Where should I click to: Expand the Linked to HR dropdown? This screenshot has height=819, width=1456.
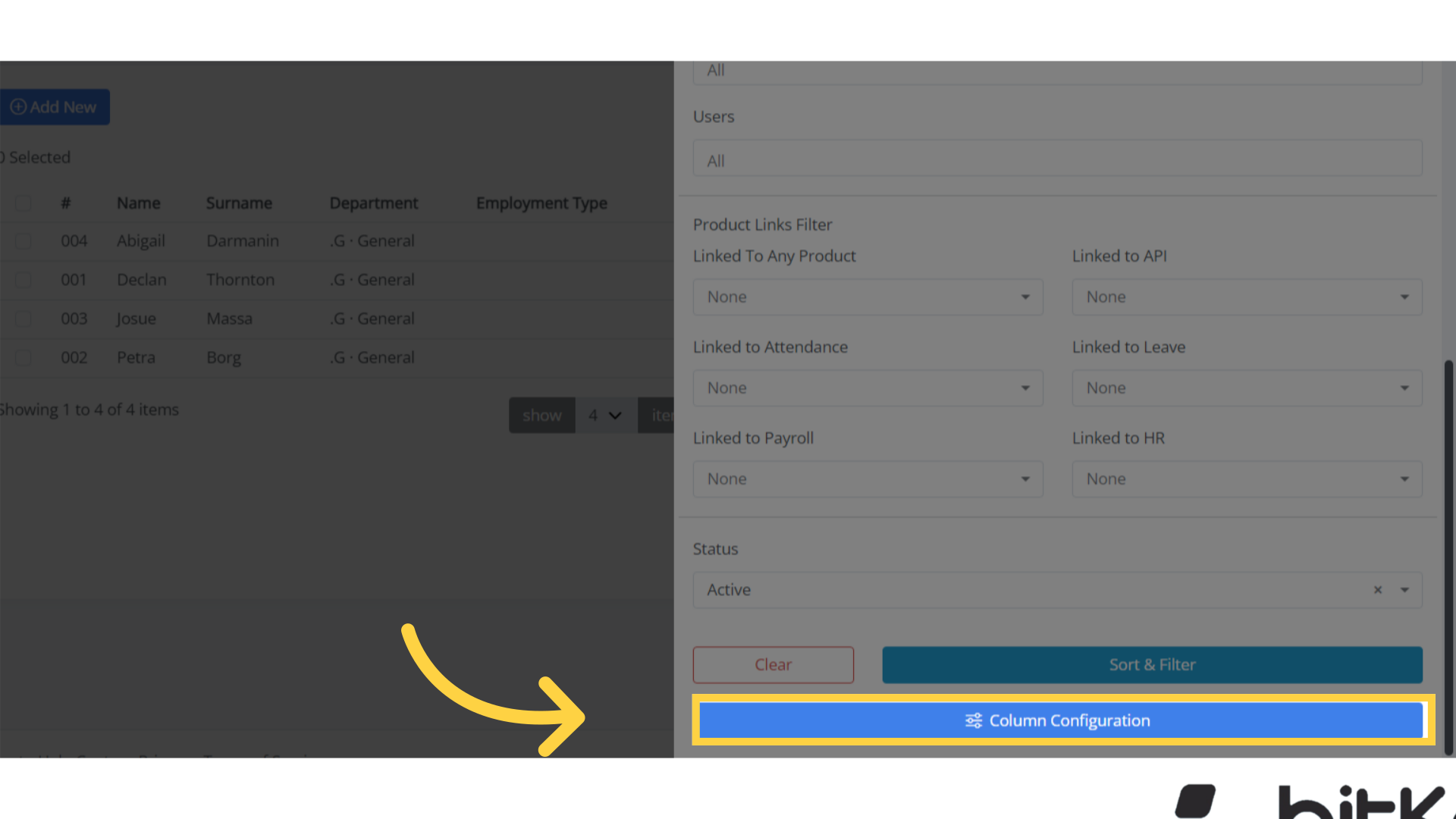[x=1246, y=479]
